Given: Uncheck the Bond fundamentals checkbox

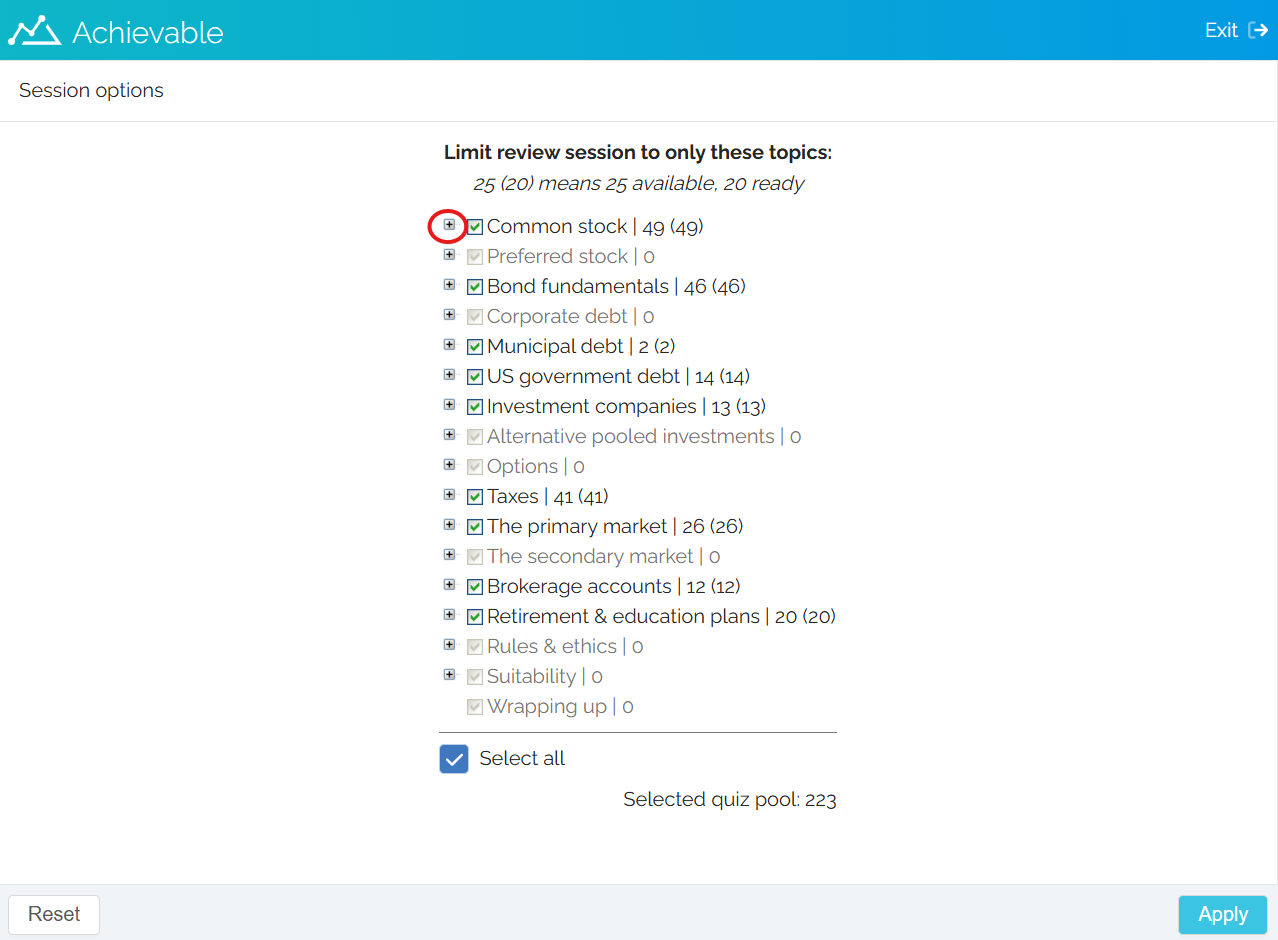Looking at the screenshot, I should tap(475, 287).
